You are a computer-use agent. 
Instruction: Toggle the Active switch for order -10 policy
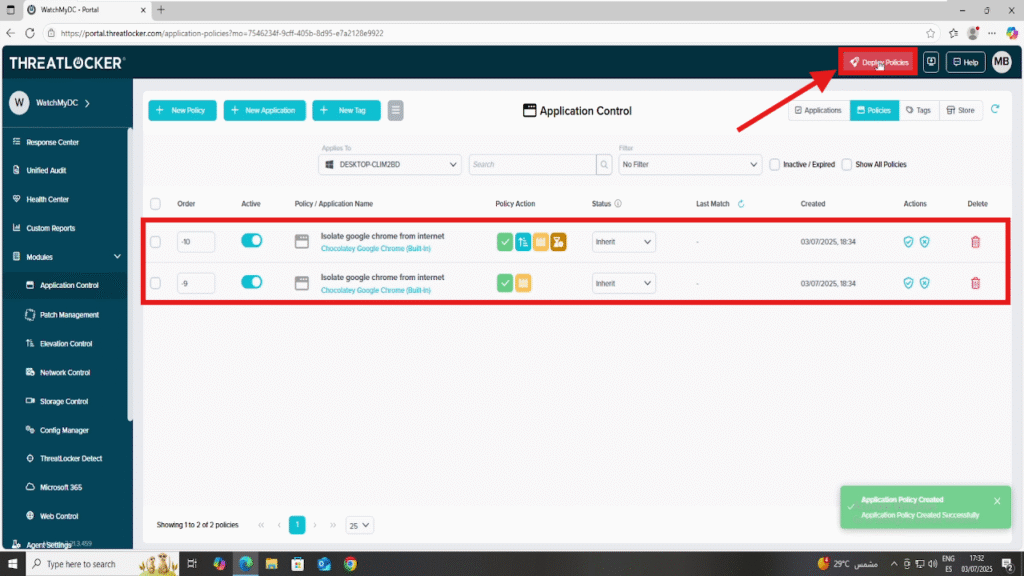click(x=251, y=240)
